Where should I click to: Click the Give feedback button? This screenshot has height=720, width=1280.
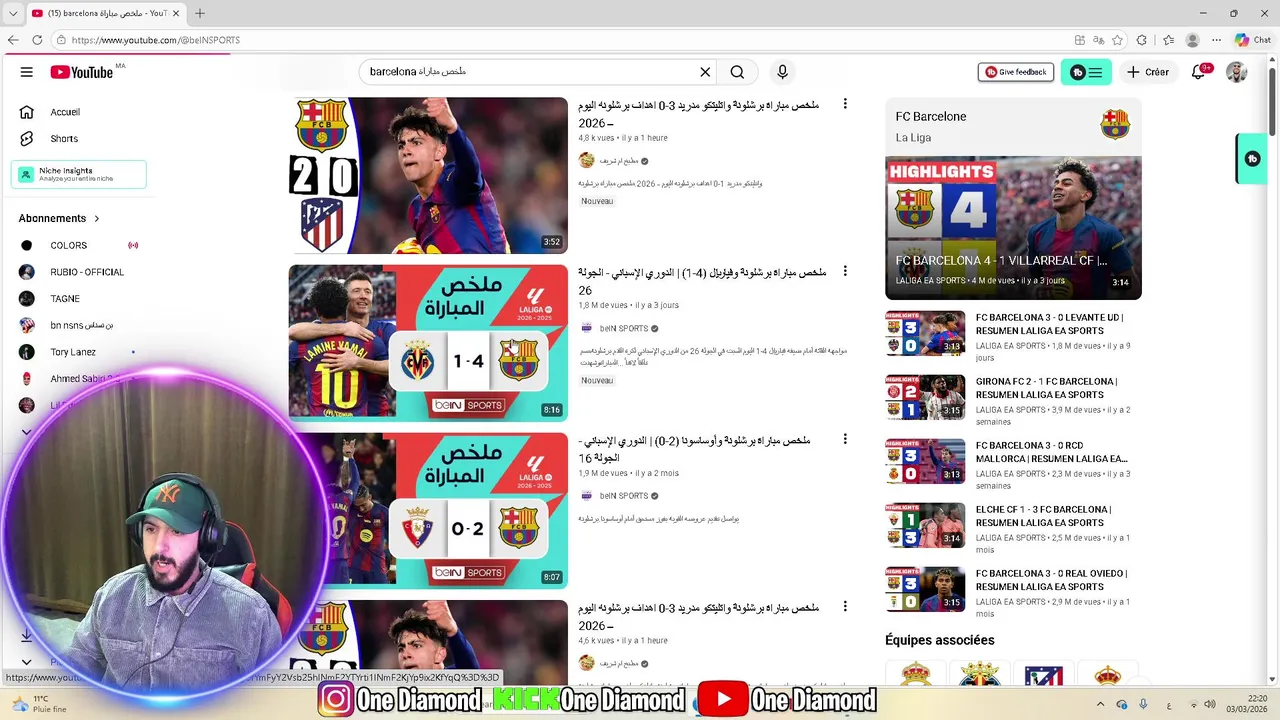pyautogui.click(x=1016, y=72)
